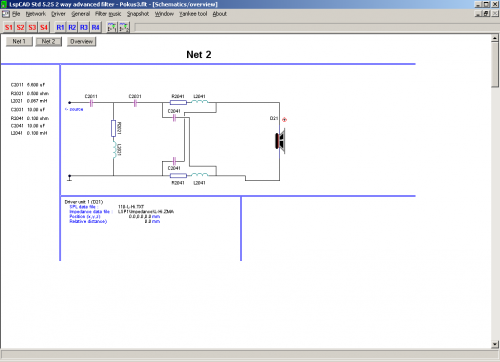
Task: Click the second network schematic toolbar icon
Action: (124, 27)
